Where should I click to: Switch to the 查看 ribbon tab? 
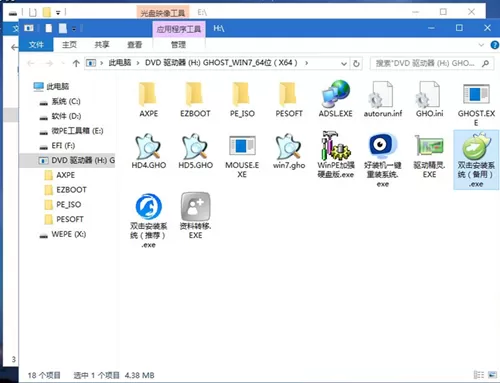click(134, 45)
